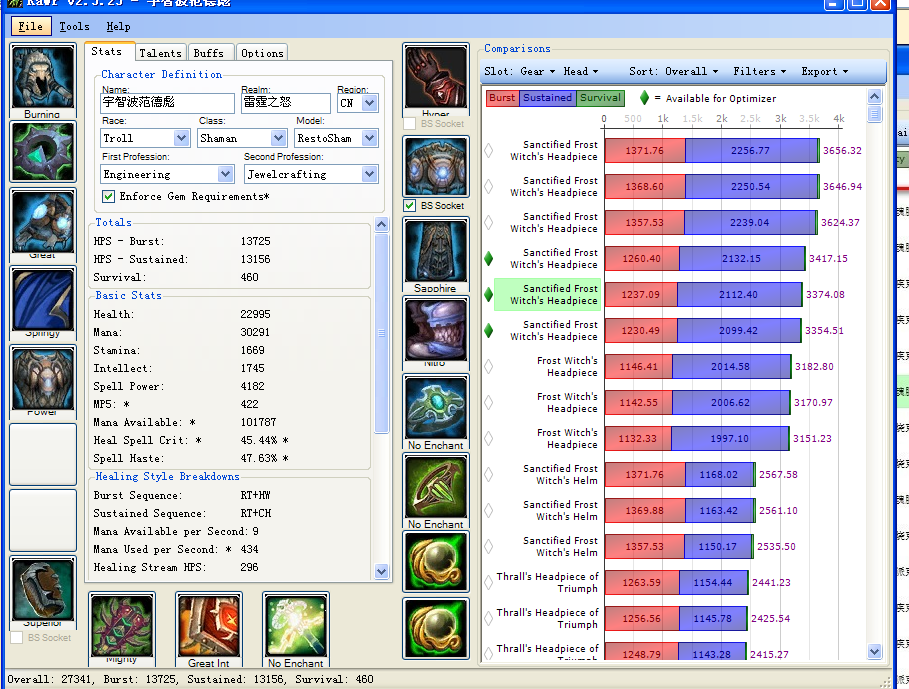Click the character Name input field
The height and width of the screenshot is (689, 909).
[x=168, y=103]
